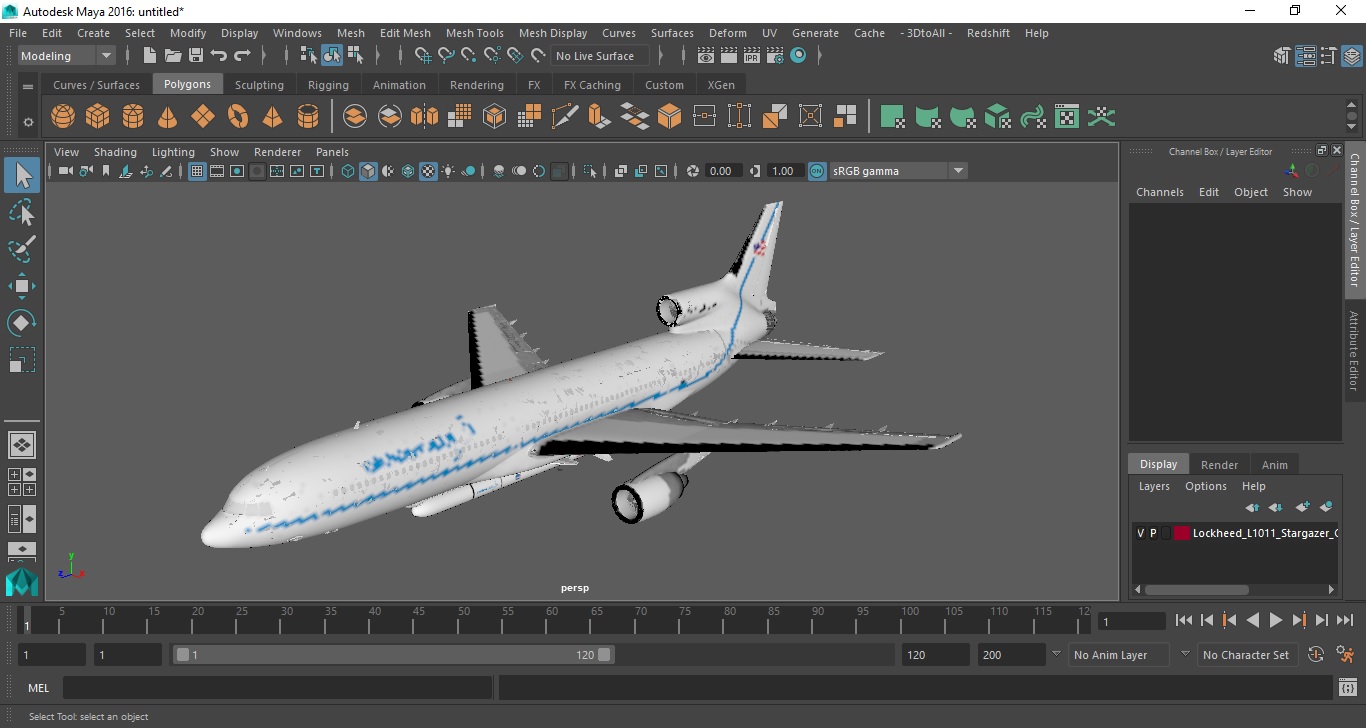The height and width of the screenshot is (728, 1366).
Task: Click the current frame input field
Action: coord(1131,621)
